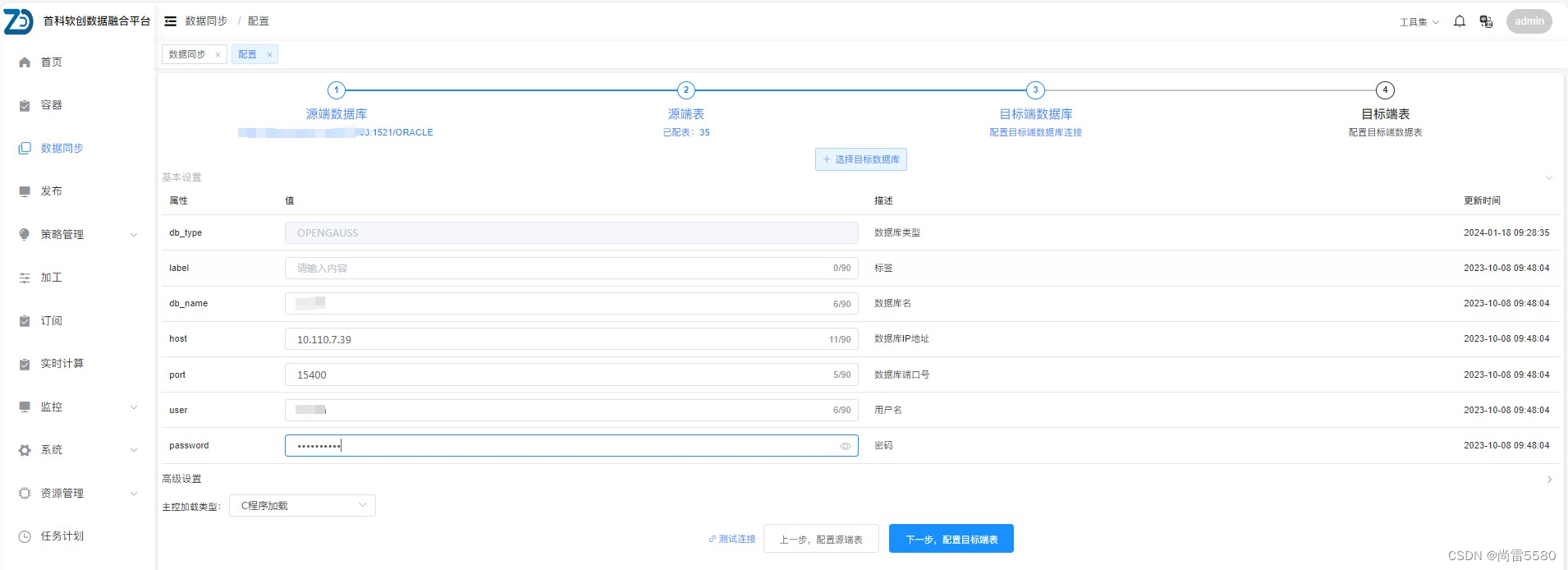Toggle password visibility eye icon
This screenshot has width=1568, height=570.
coord(845,446)
